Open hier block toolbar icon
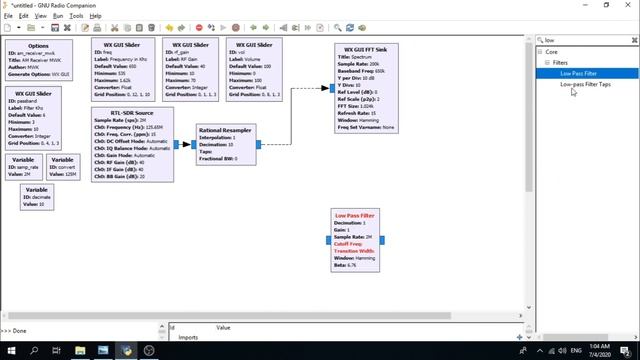Image resolution: width=640 pixels, height=360 pixels. (362, 28)
